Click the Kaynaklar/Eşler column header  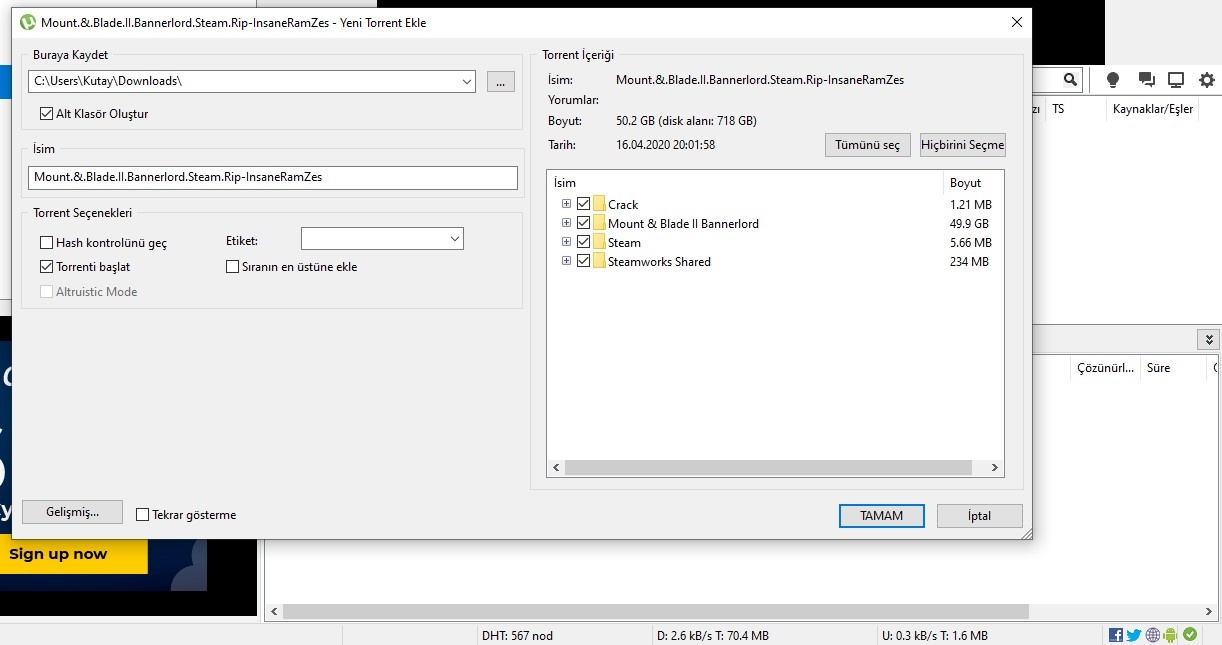click(1153, 109)
